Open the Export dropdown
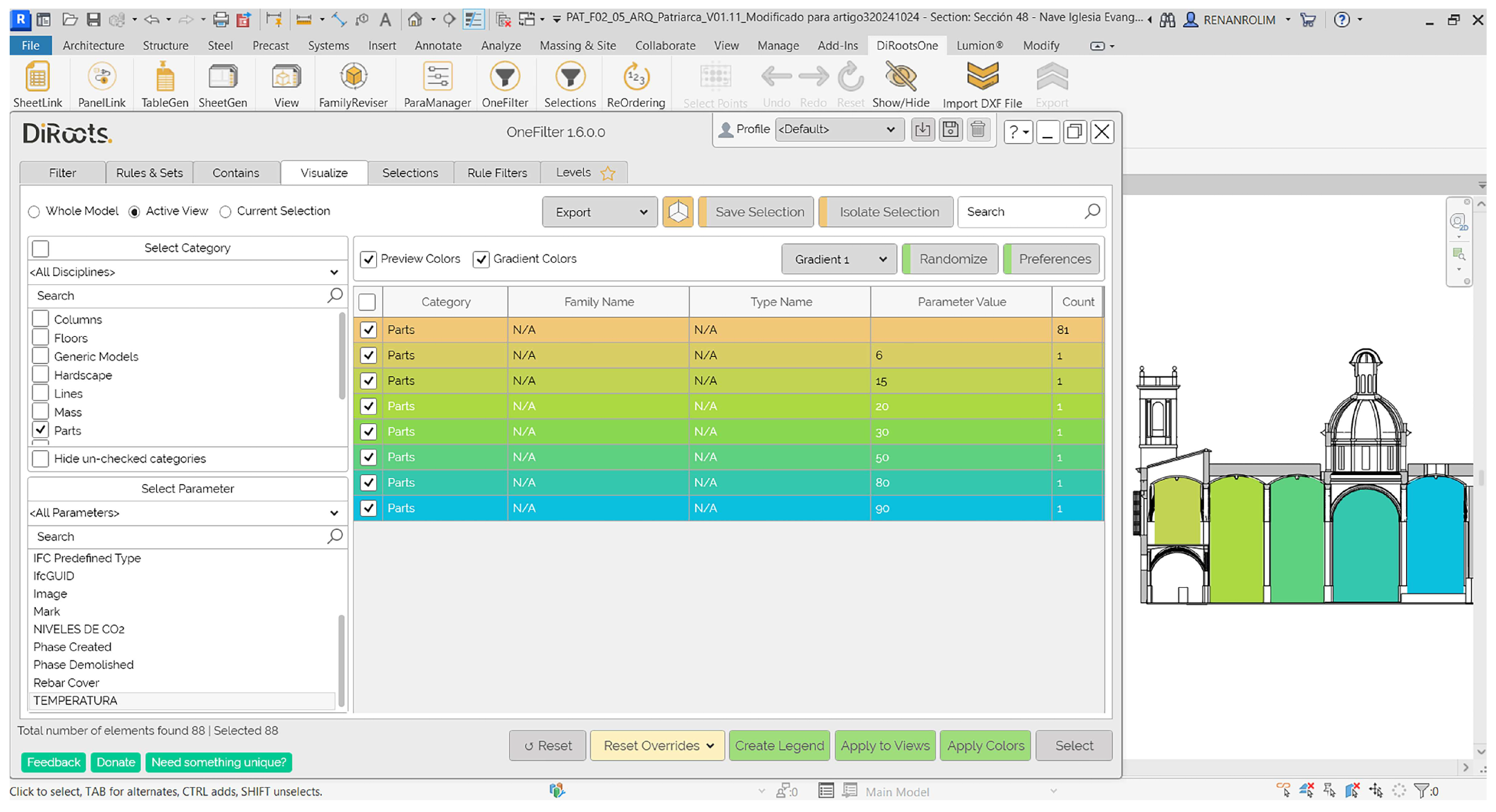Screen dimensions: 1496x812 [599, 212]
